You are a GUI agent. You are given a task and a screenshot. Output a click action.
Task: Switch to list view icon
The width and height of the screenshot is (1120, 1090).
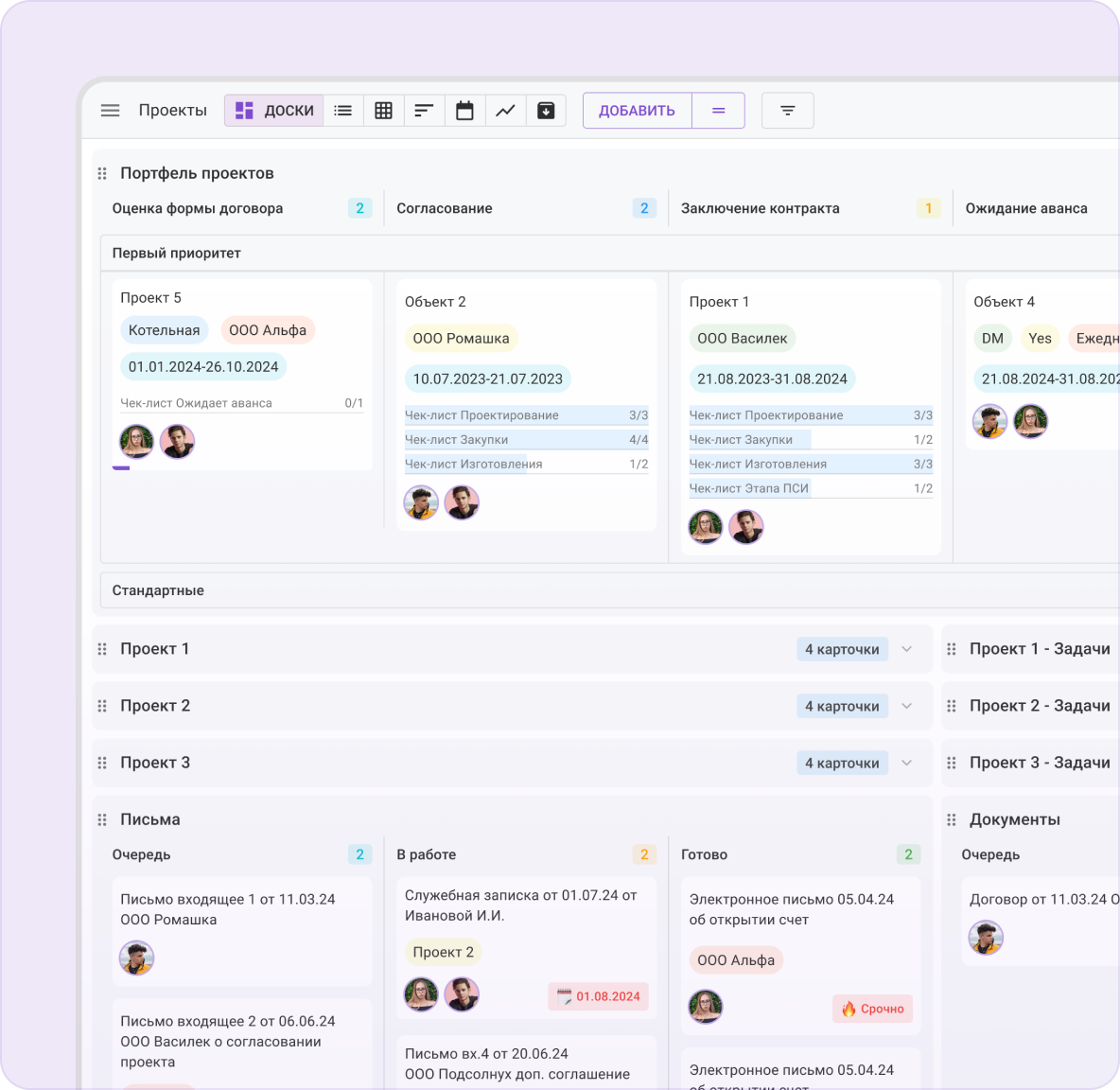click(x=343, y=111)
